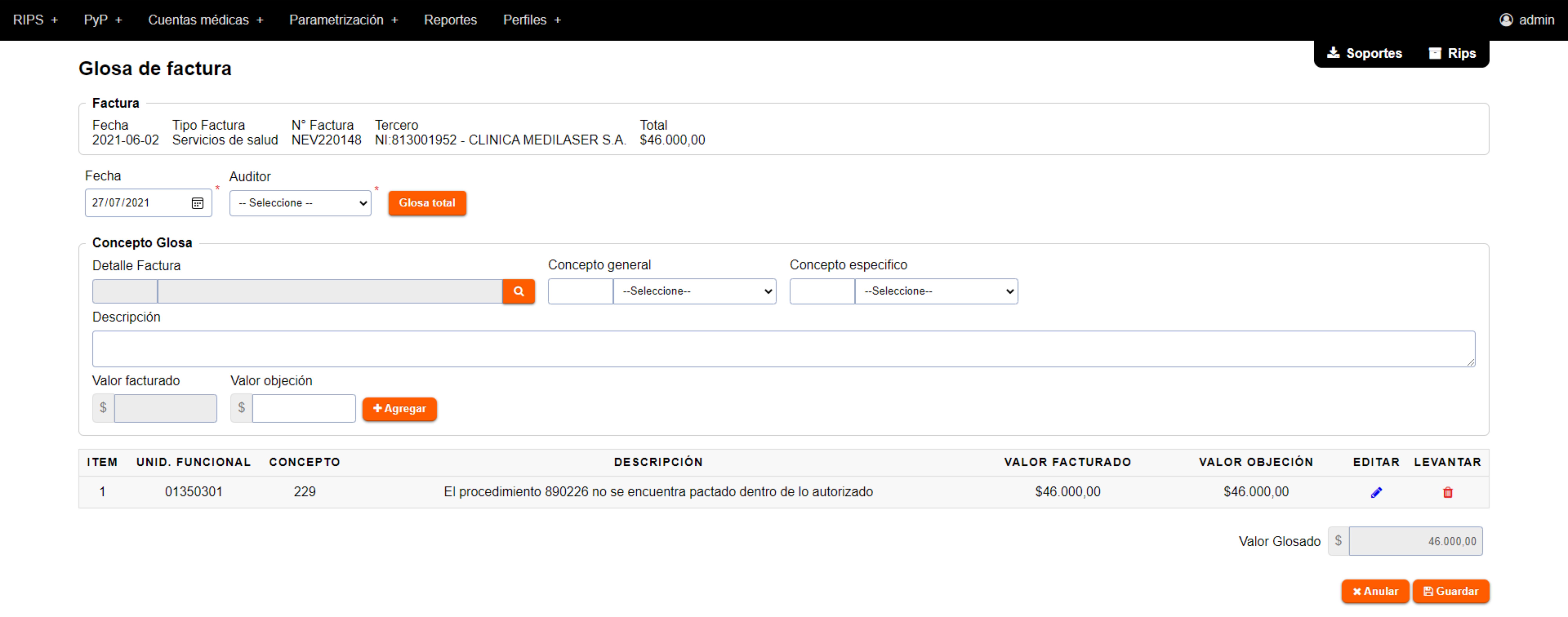Expand the Auditor dropdown
The height and width of the screenshot is (617, 1568).
click(300, 203)
